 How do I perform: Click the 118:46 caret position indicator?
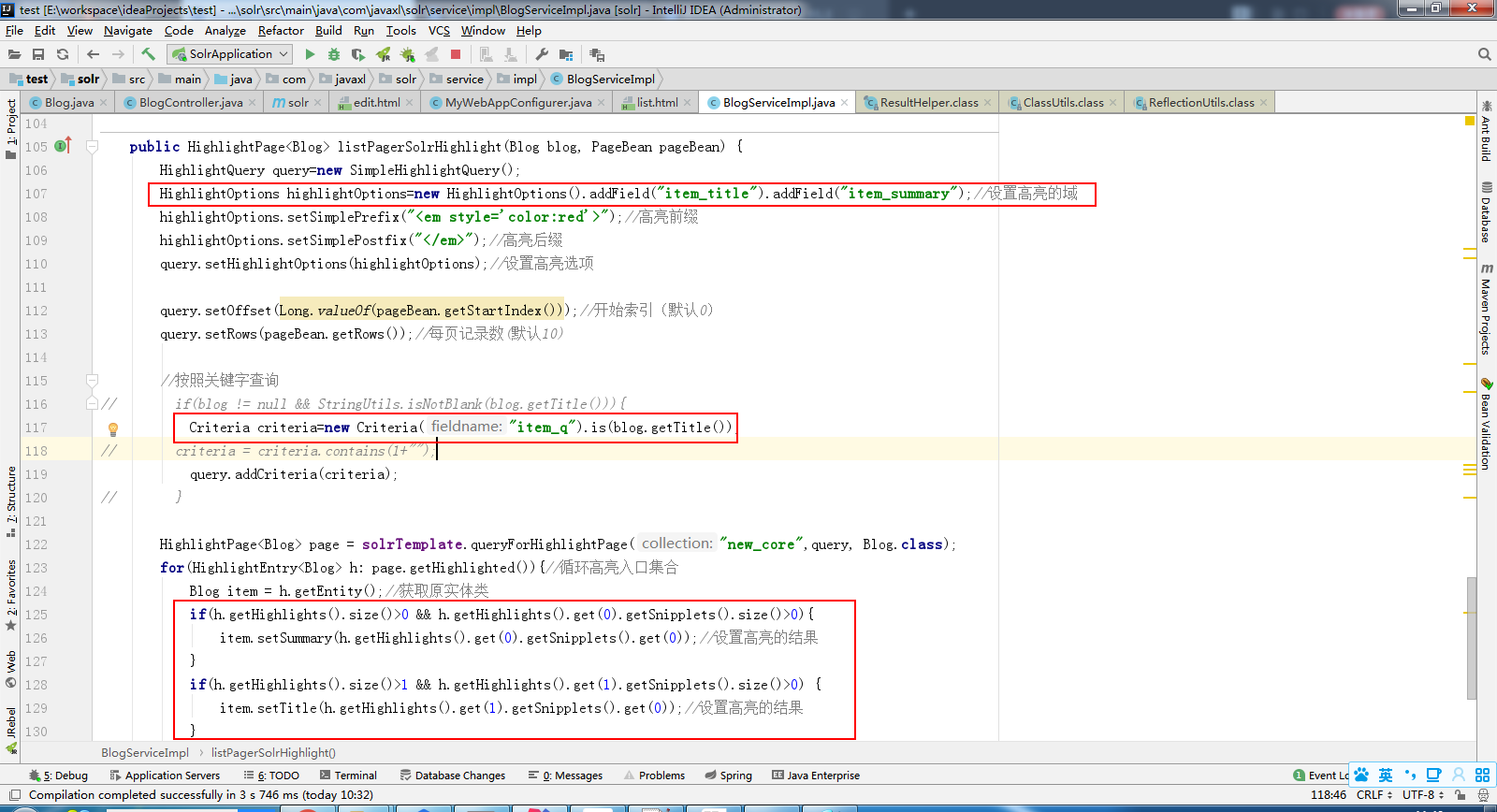coord(1329,795)
